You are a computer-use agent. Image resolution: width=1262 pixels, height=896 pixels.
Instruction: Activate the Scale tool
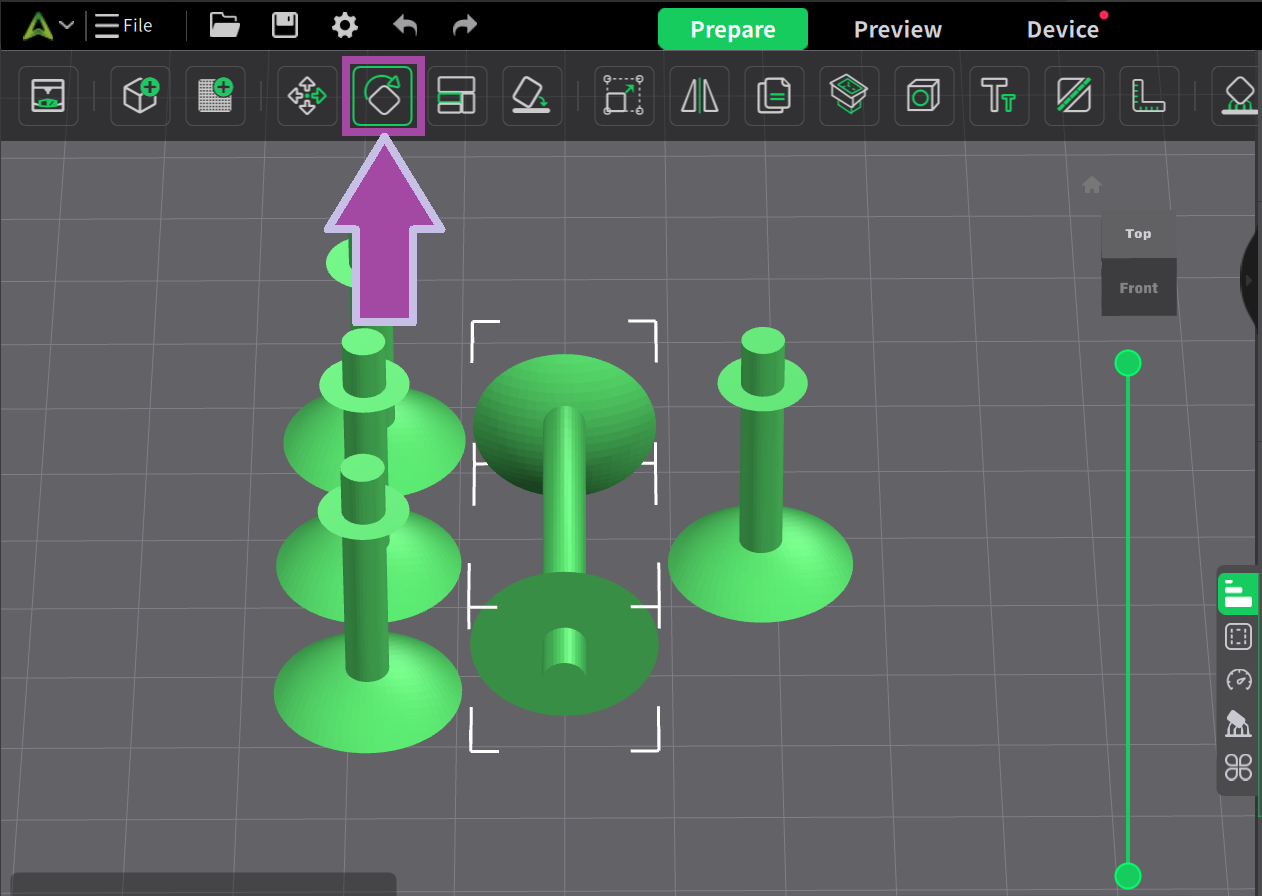[624, 96]
